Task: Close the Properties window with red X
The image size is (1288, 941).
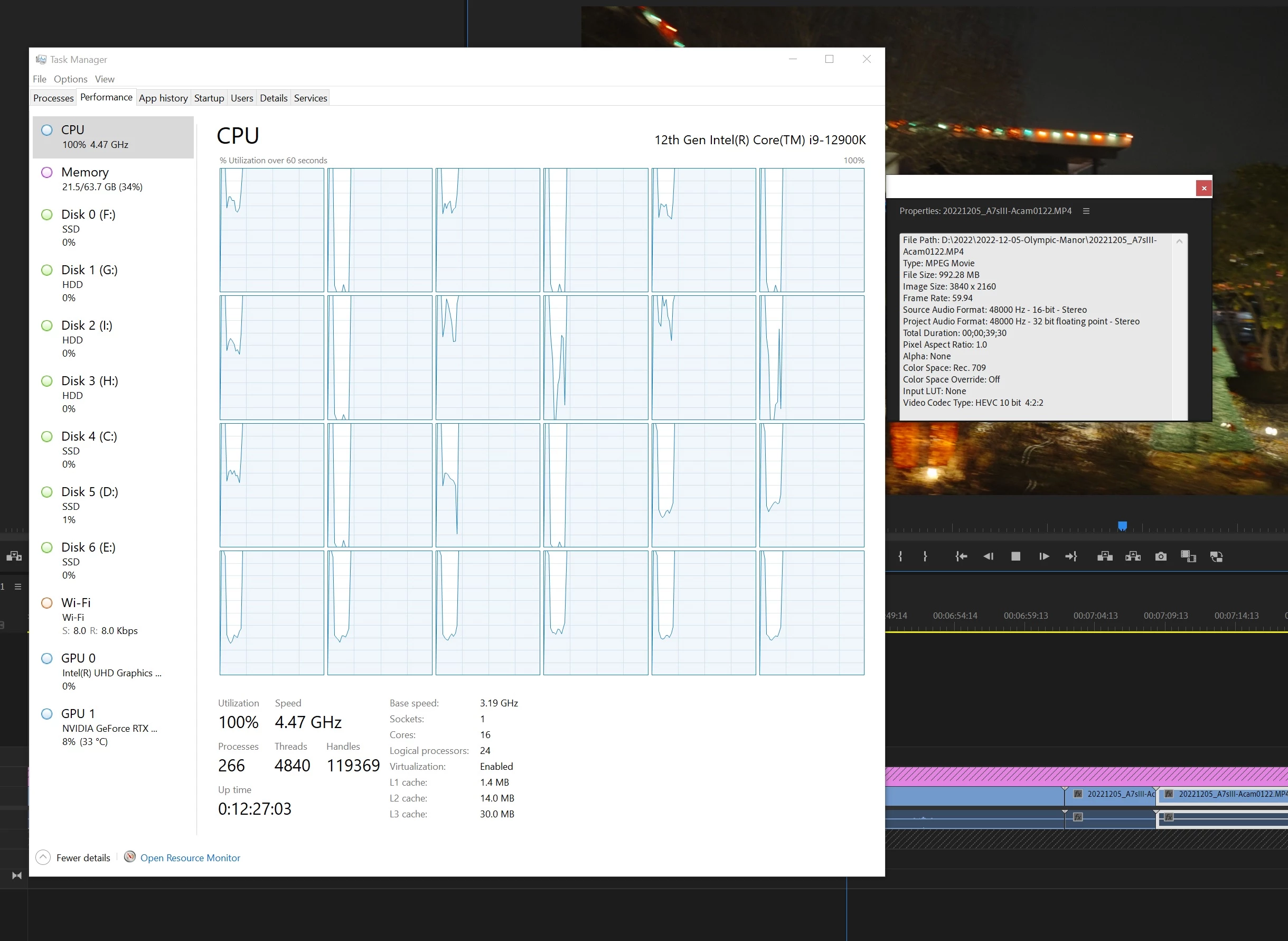Action: point(1204,188)
